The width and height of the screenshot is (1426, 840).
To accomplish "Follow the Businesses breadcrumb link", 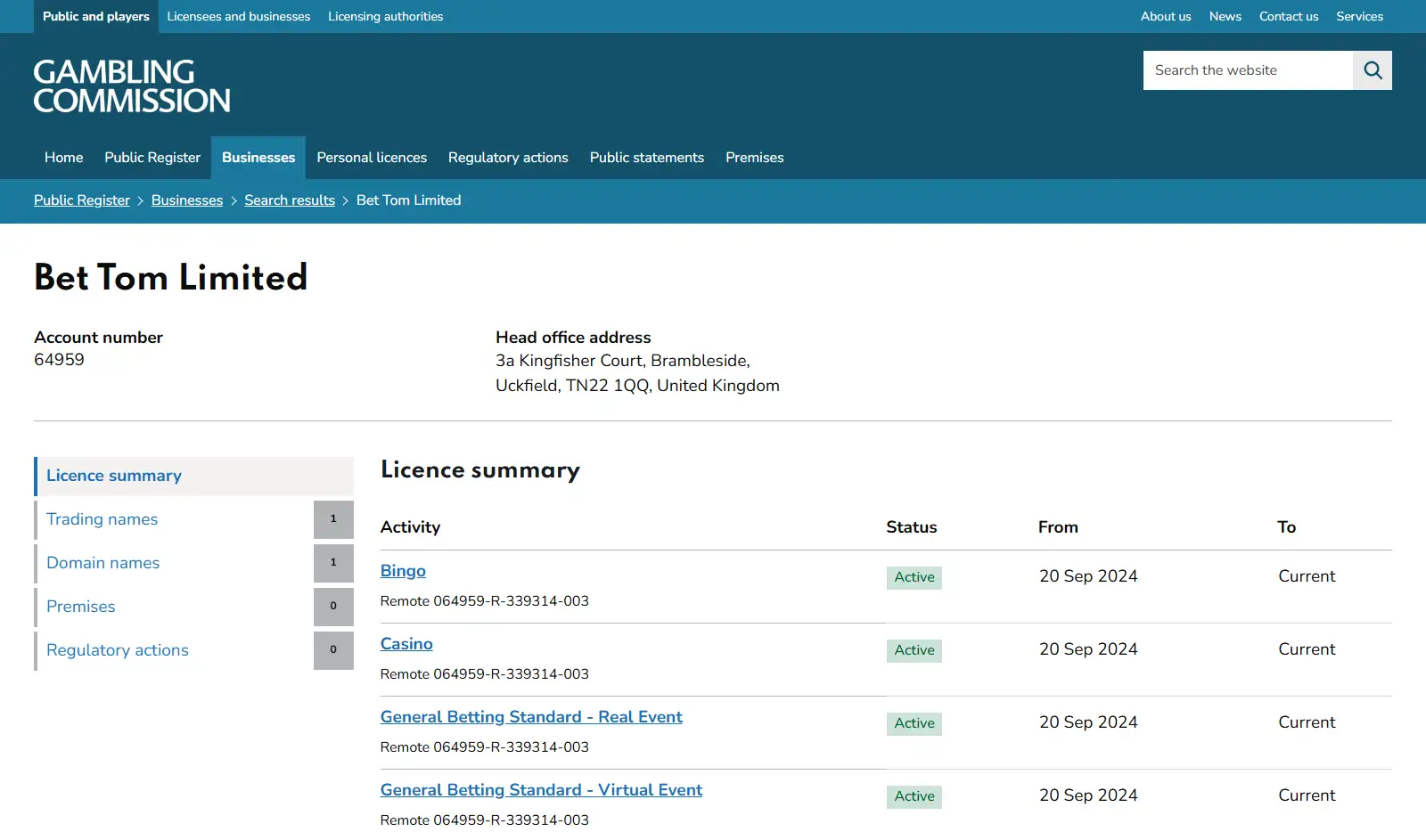I will click(187, 200).
